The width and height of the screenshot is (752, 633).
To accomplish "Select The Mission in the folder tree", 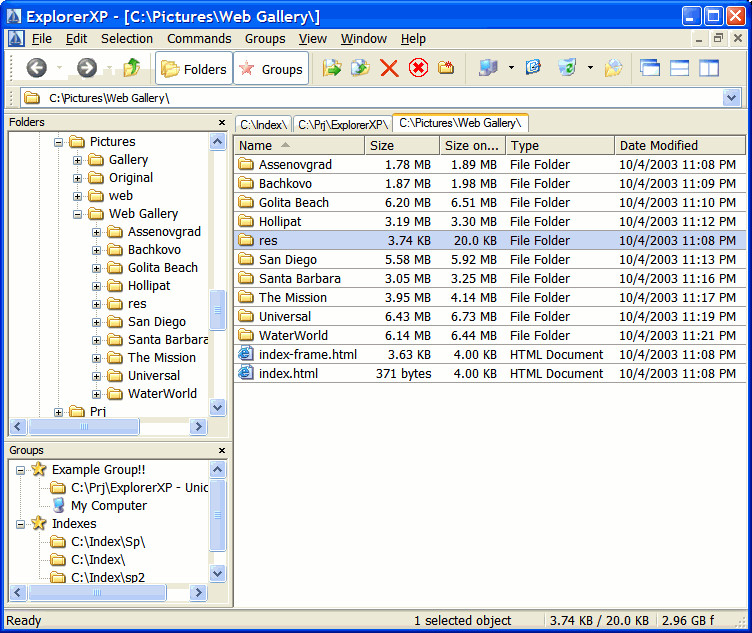I will (162, 358).
